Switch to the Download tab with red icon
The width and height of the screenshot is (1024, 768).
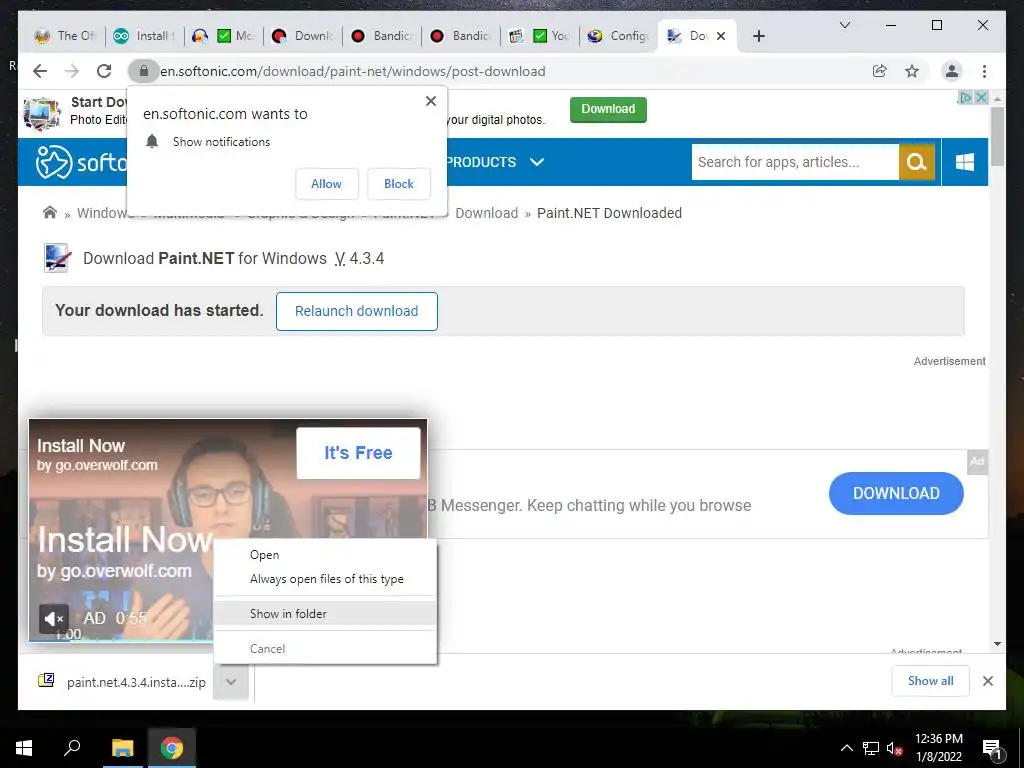pyautogui.click(x=303, y=36)
